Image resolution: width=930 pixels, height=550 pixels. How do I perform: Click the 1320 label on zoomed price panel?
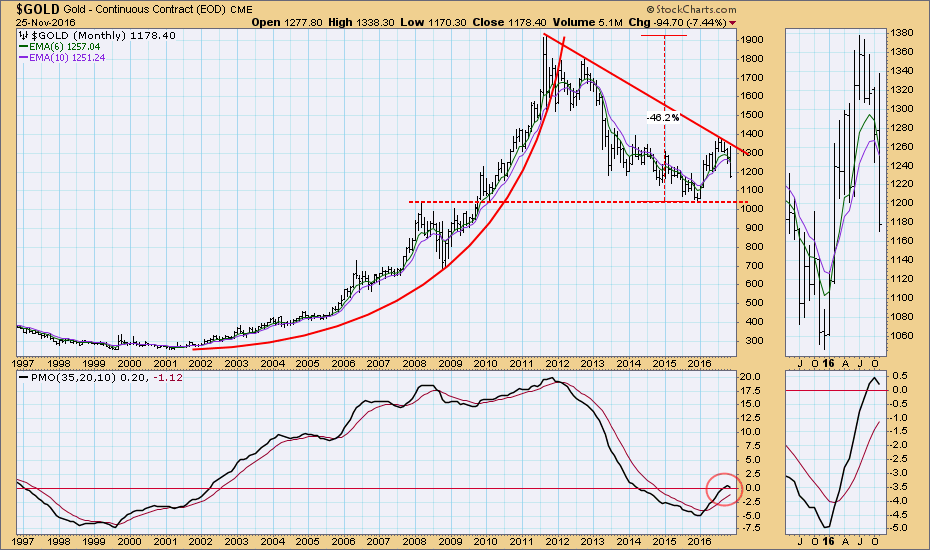click(x=902, y=90)
